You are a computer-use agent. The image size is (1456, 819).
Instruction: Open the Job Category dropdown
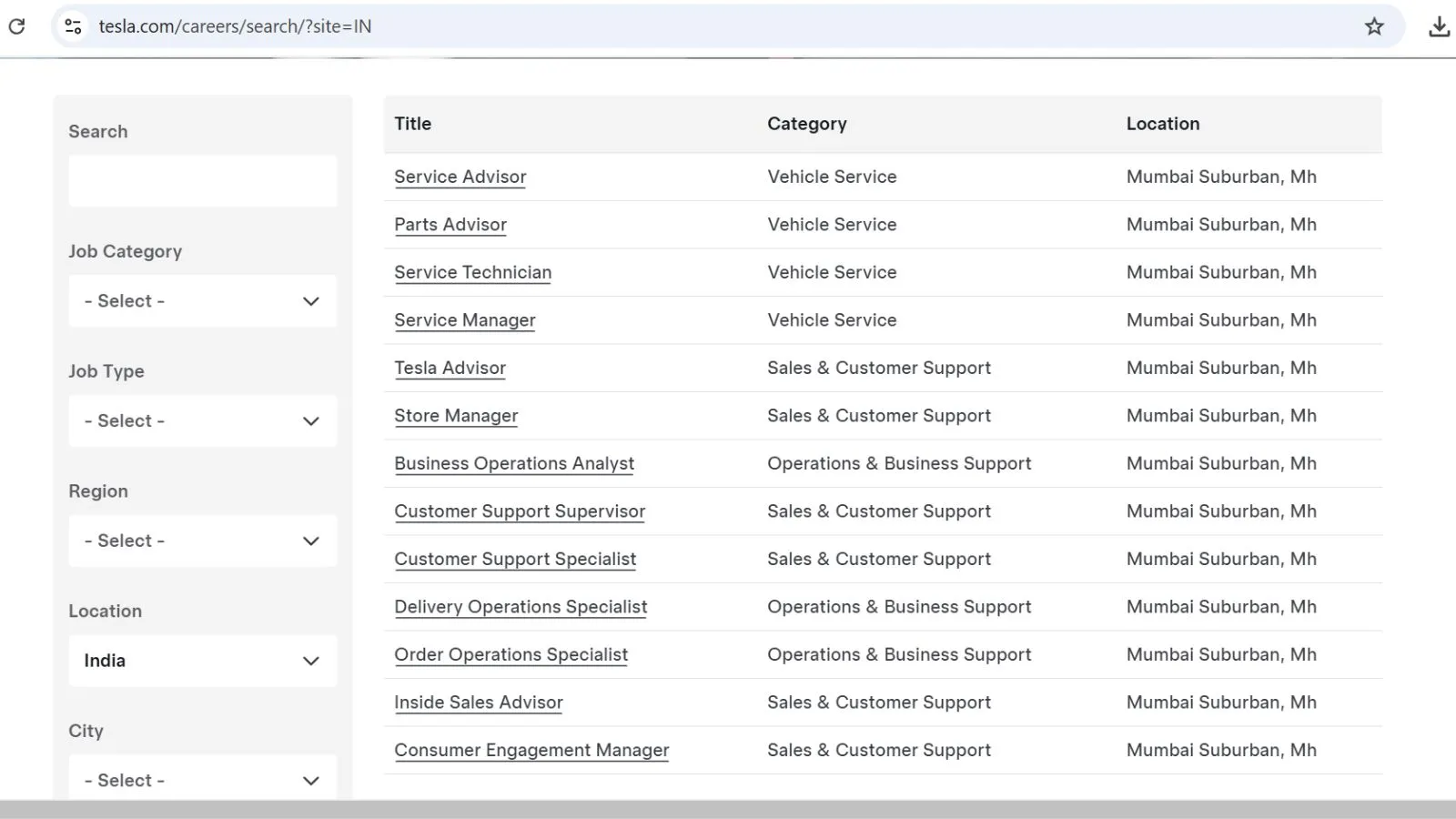point(203,300)
